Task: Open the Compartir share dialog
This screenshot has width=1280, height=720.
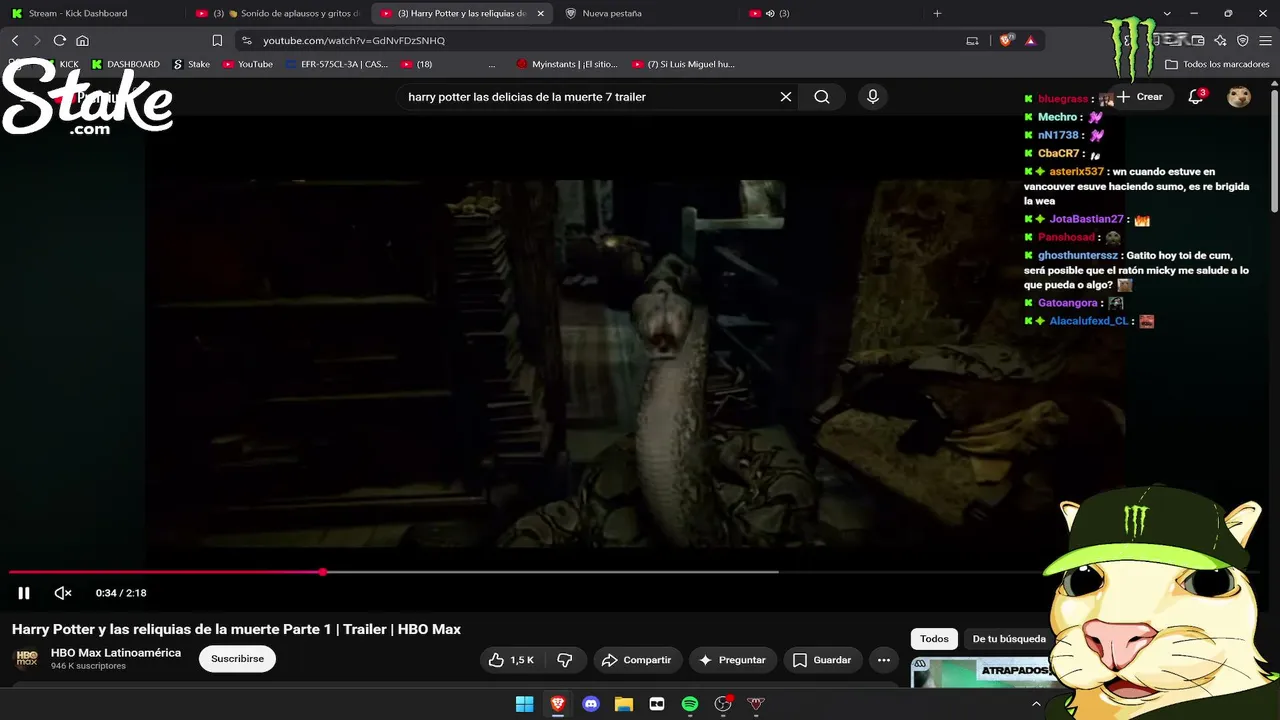Action: click(x=636, y=660)
